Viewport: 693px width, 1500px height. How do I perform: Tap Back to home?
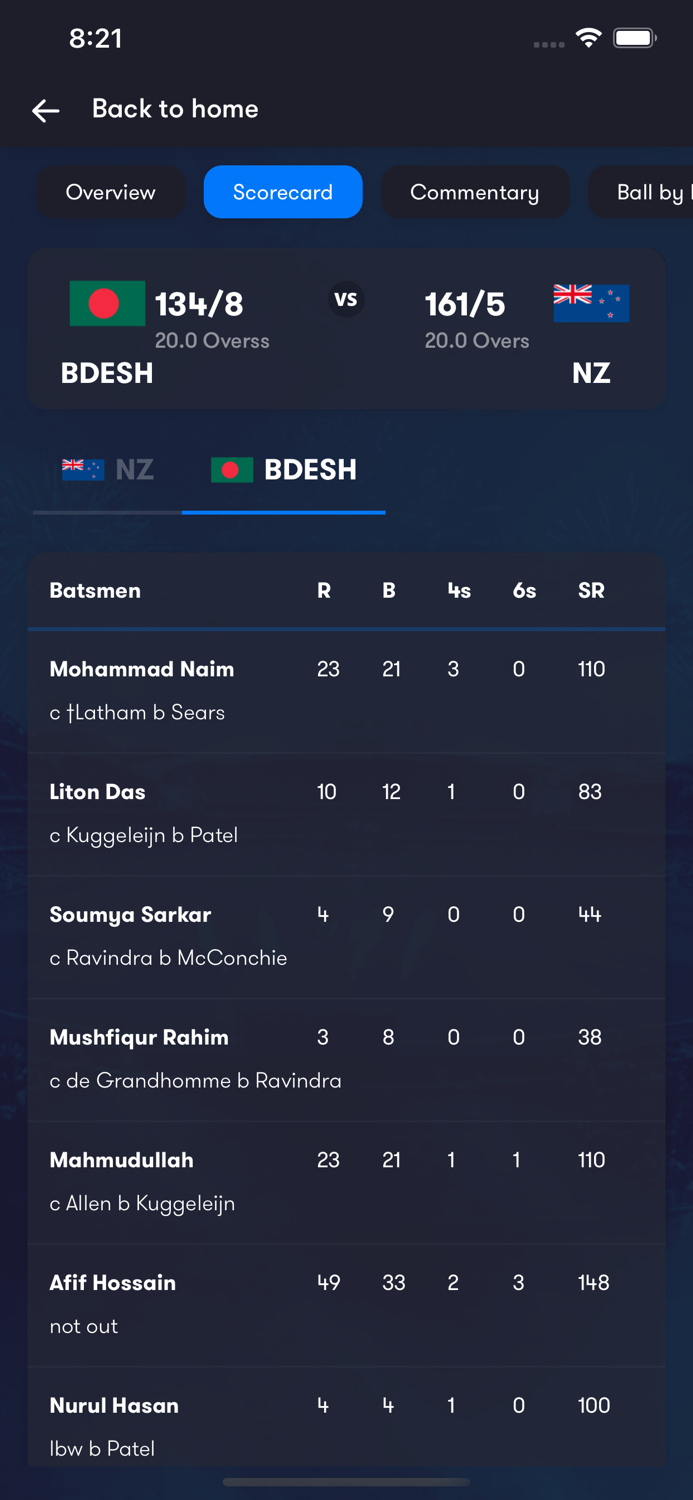[175, 110]
